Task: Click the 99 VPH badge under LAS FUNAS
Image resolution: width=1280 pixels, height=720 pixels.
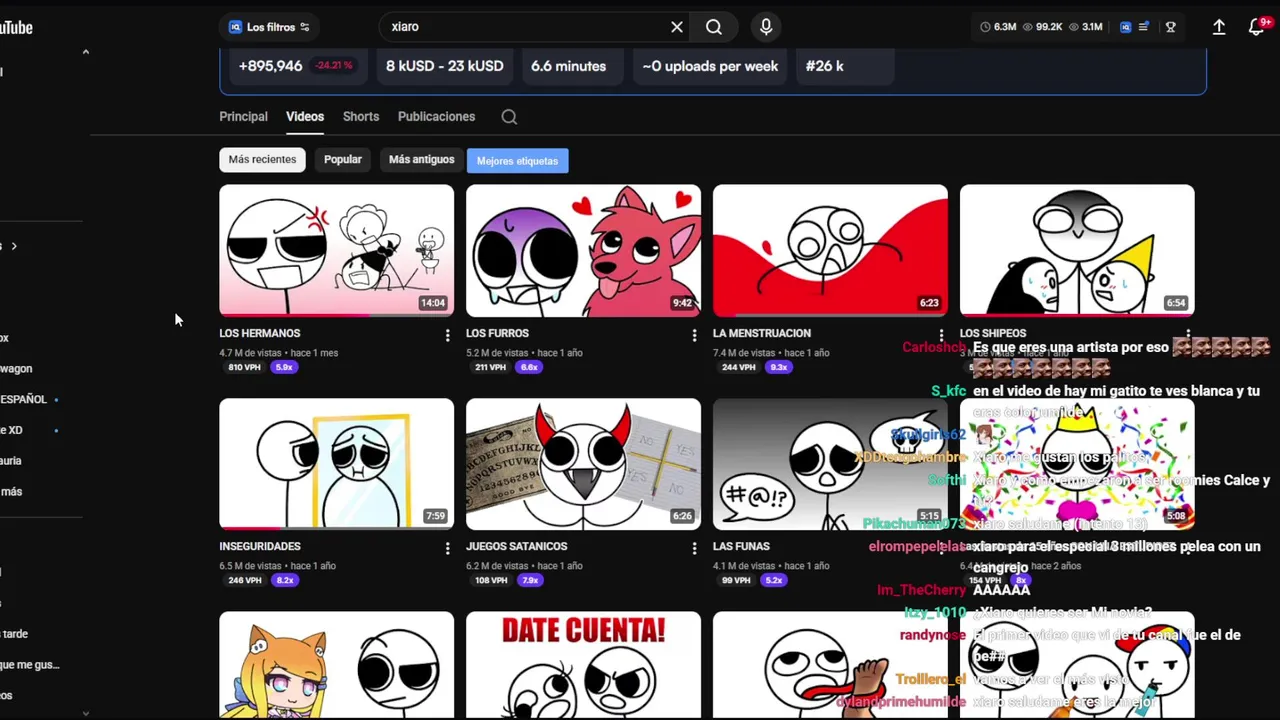Action: pyautogui.click(x=736, y=580)
